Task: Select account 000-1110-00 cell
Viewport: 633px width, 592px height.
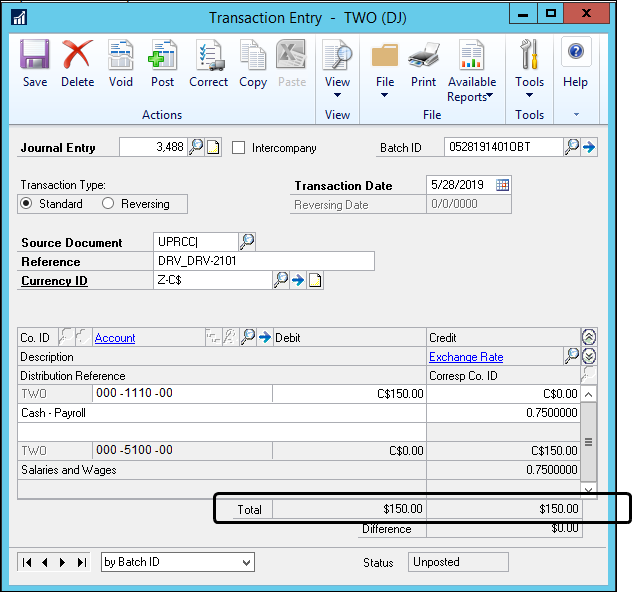Action: coord(182,393)
